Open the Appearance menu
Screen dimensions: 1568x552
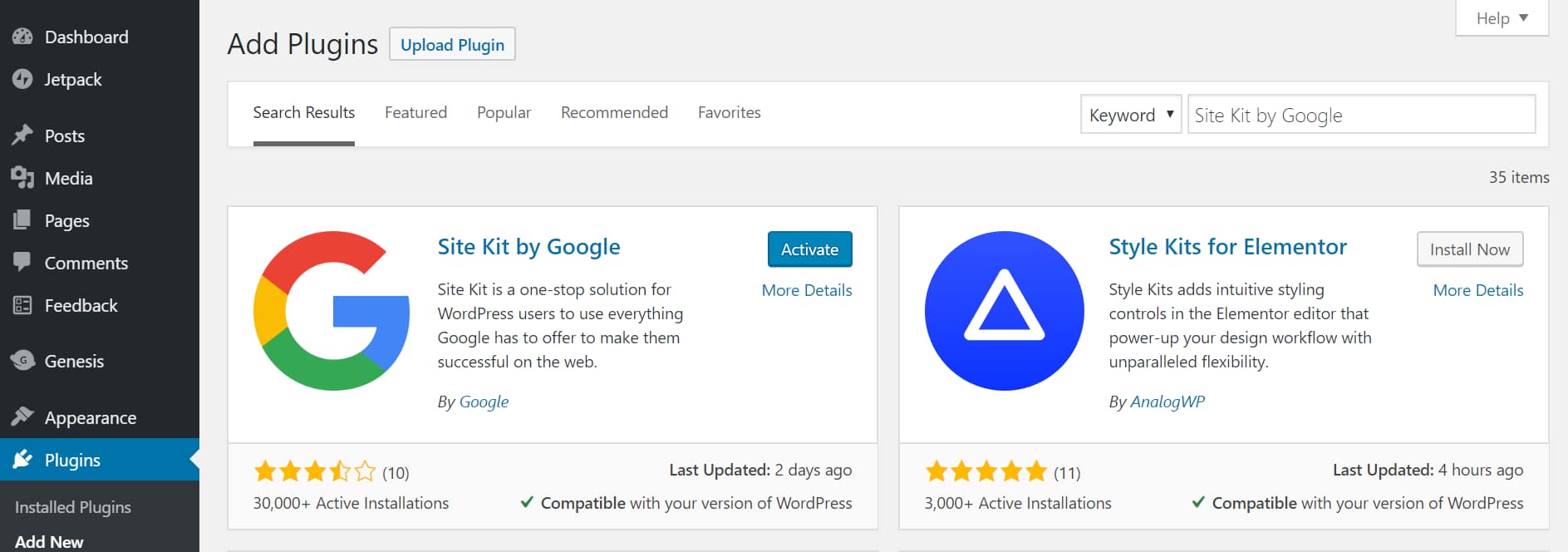(x=90, y=417)
